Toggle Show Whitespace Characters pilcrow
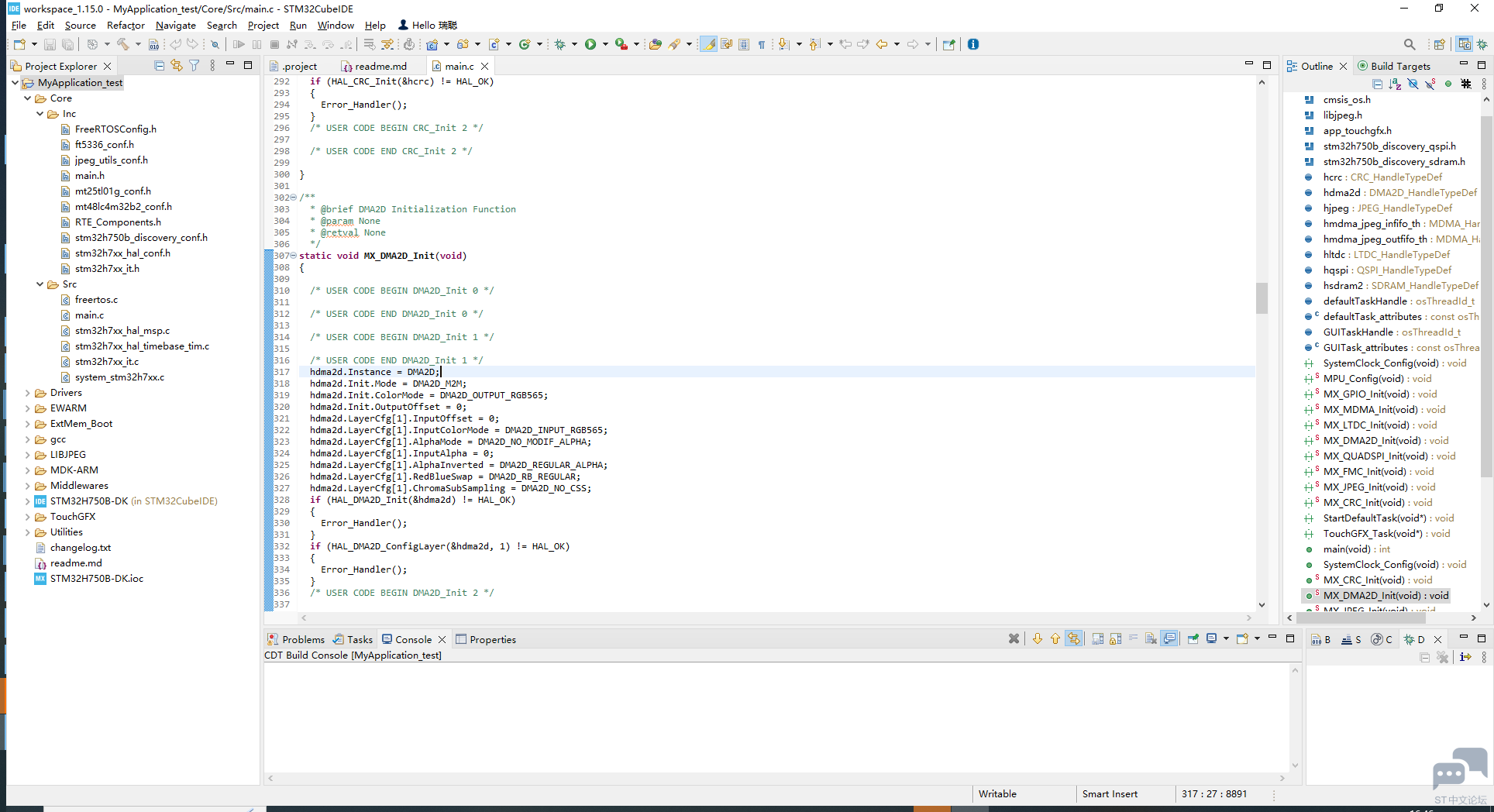1494x812 pixels. [762, 44]
